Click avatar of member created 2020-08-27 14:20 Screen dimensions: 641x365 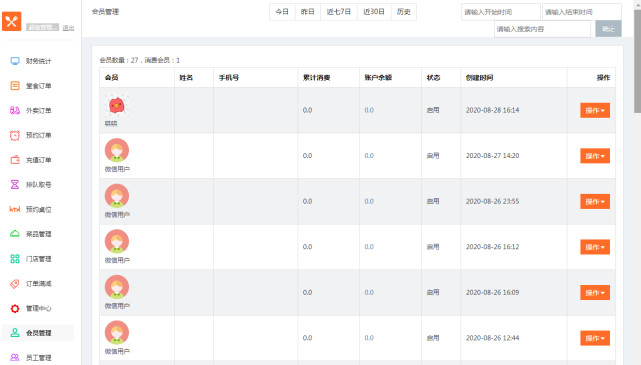(x=117, y=150)
